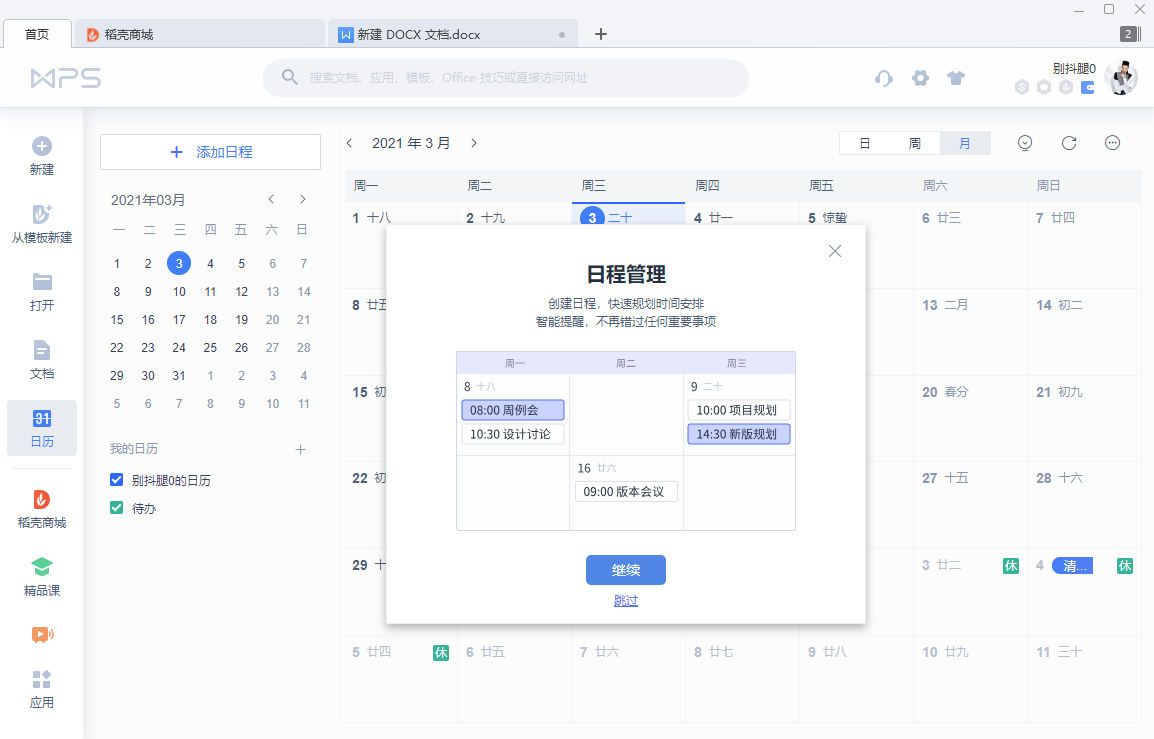This screenshot has height=739, width=1154.
Task: Open the calendar more-options ellipsis icon
Action: [1112, 143]
